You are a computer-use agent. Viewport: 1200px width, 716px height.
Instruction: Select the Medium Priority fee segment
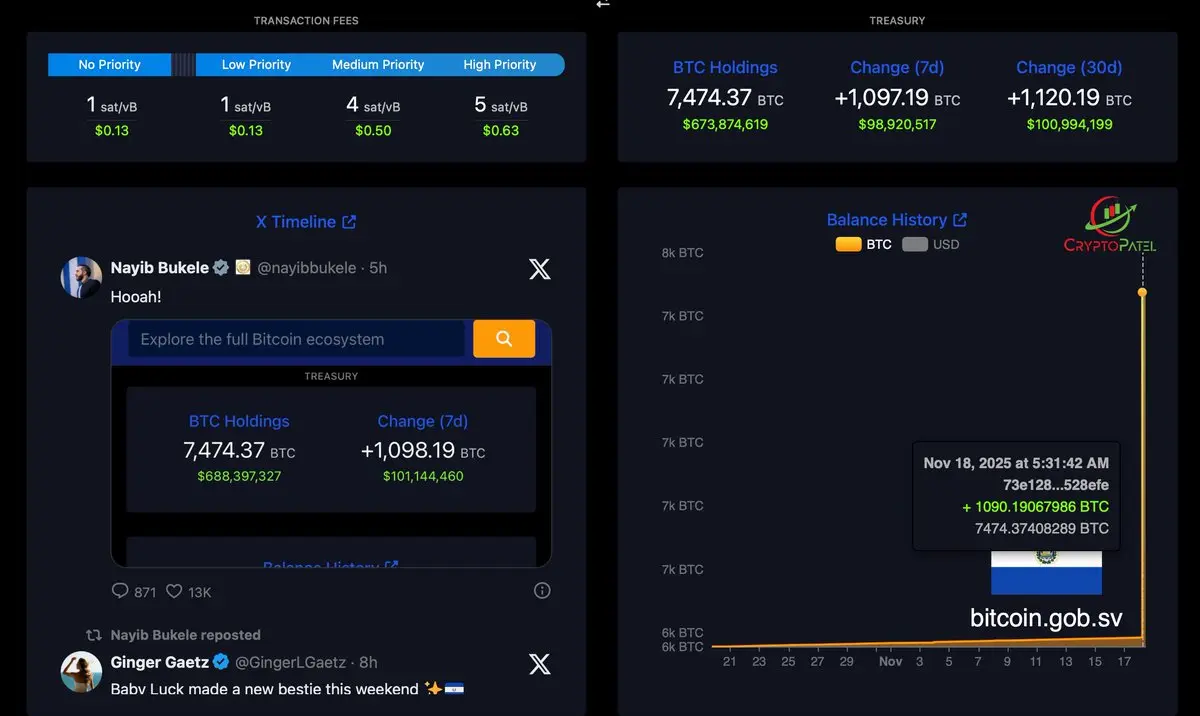(x=378, y=65)
